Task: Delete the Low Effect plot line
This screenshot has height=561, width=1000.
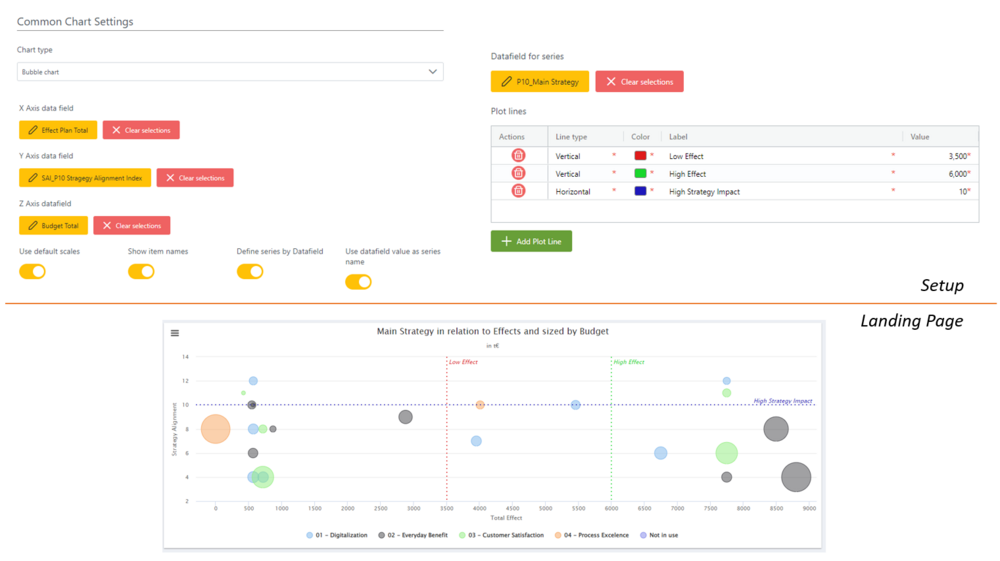Action: pyautogui.click(x=518, y=156)
